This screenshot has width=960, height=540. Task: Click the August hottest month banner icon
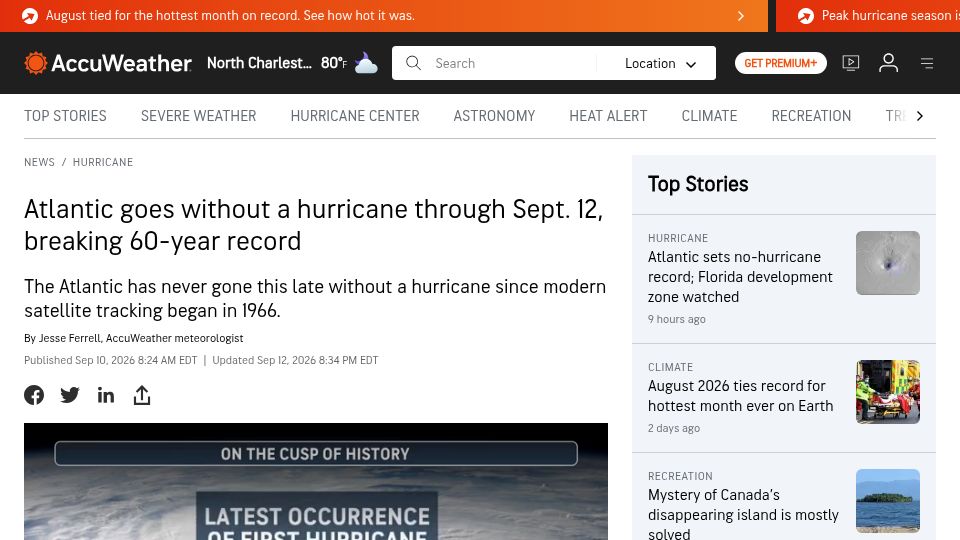click(x=30, y=16)
